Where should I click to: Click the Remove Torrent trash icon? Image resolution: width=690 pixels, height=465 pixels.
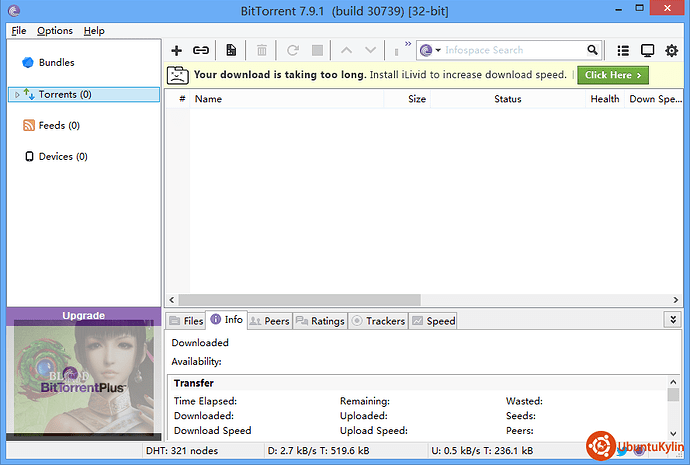[x=262, y=51]
